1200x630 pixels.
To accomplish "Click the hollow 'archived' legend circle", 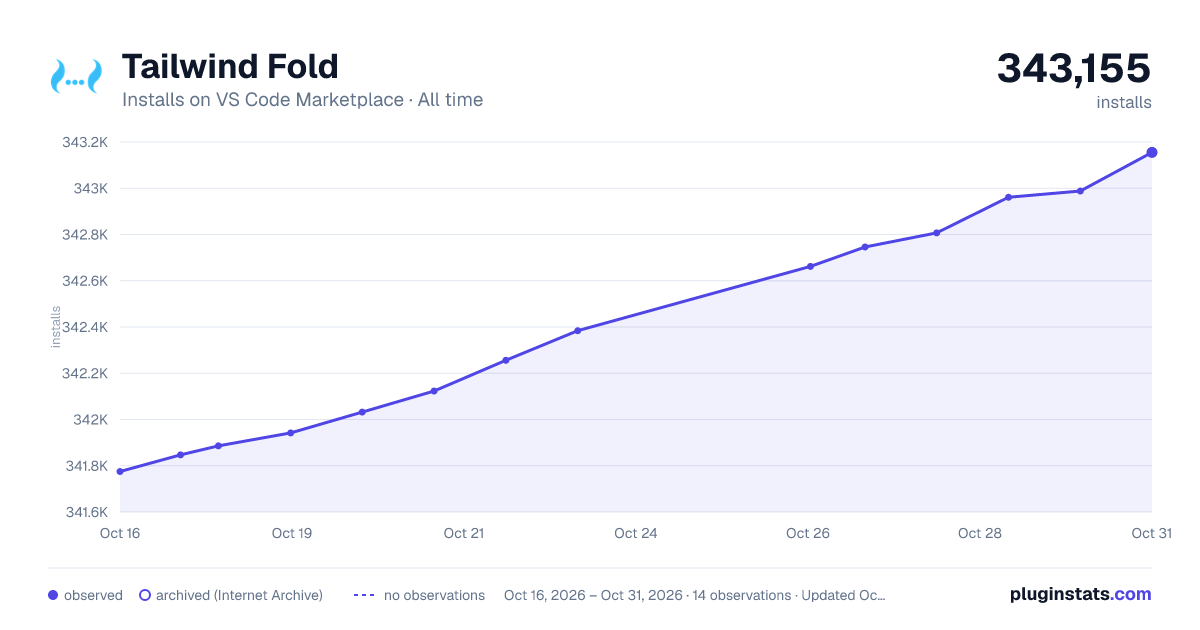I will pos(145,595).
